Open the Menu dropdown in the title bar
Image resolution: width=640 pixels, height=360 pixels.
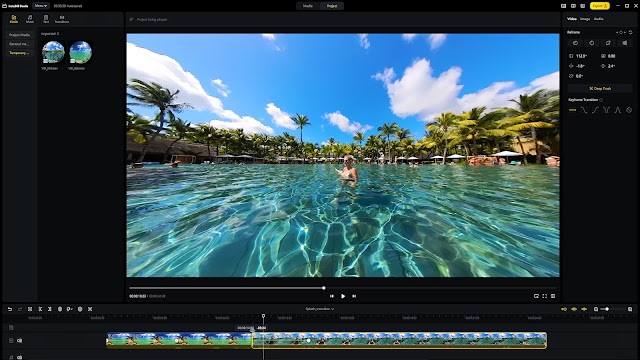tap(40, 6)
